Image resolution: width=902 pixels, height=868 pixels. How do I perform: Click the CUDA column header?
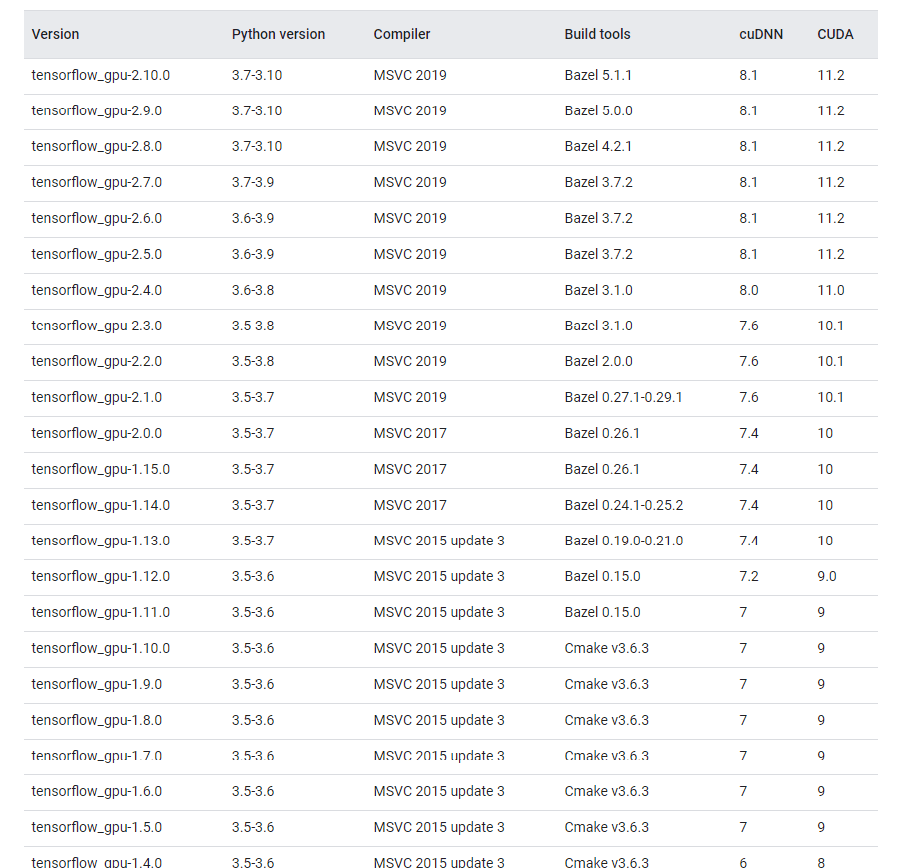point(835,35)
